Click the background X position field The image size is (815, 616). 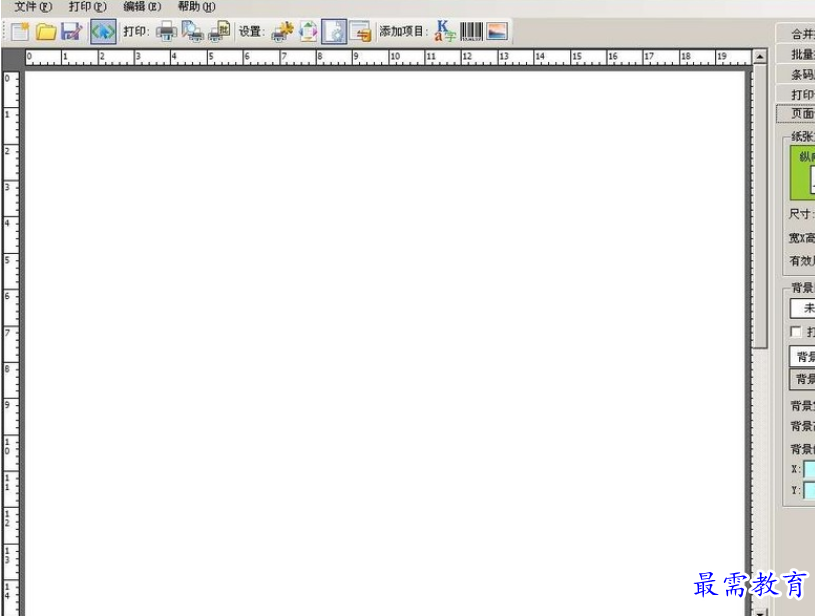coord(809,469)
